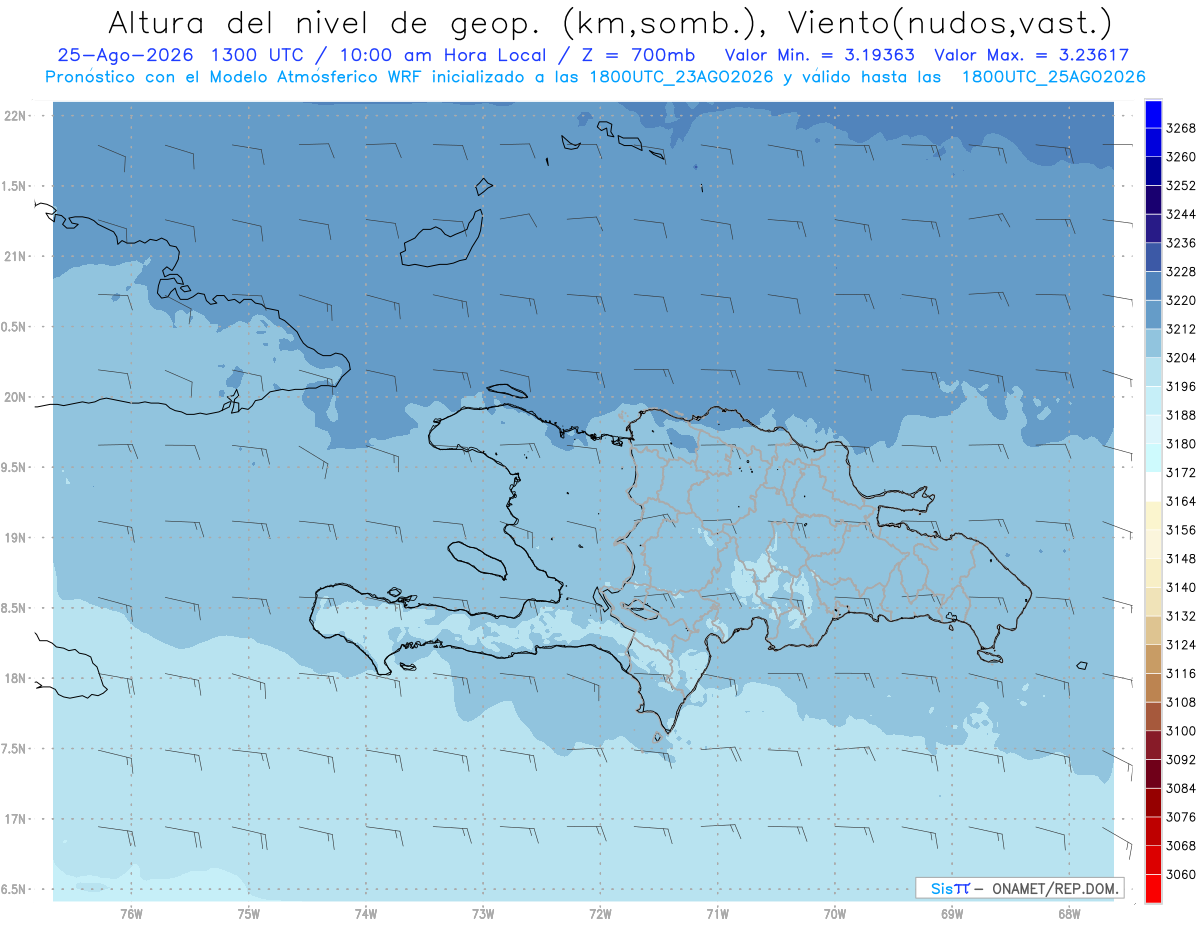Click the '70W' longitude label
Image resolution: width=1200 pixels, height=927 pixels.
[x=835, y=913]
